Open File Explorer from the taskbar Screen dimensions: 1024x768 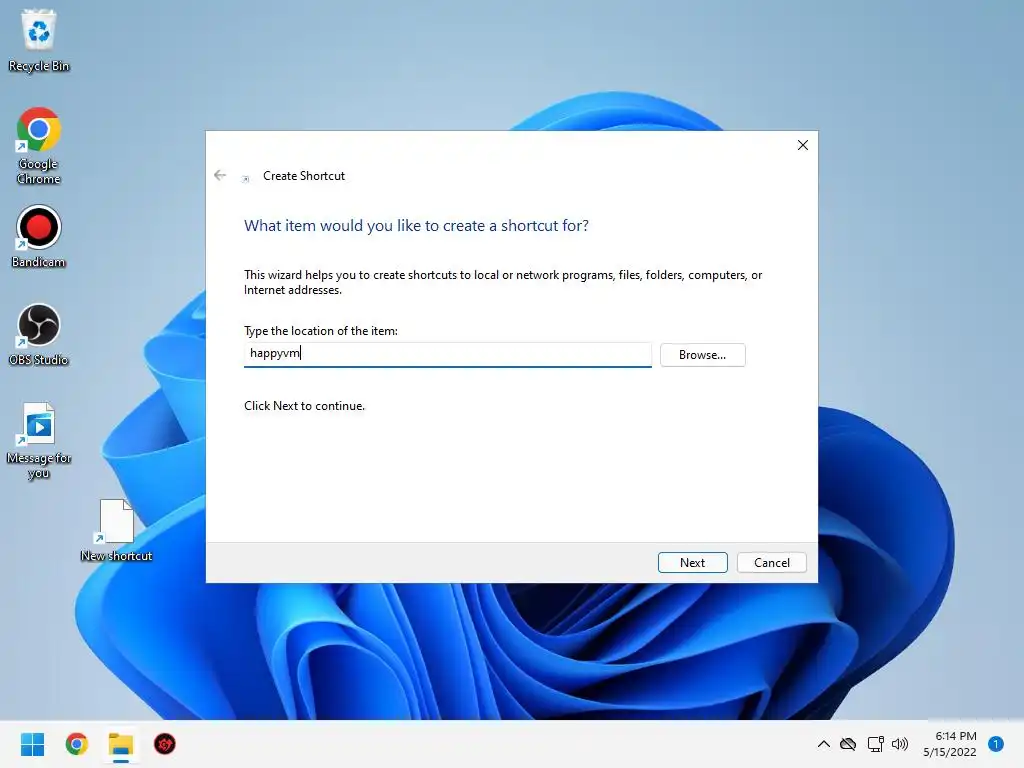pos(121,744)
